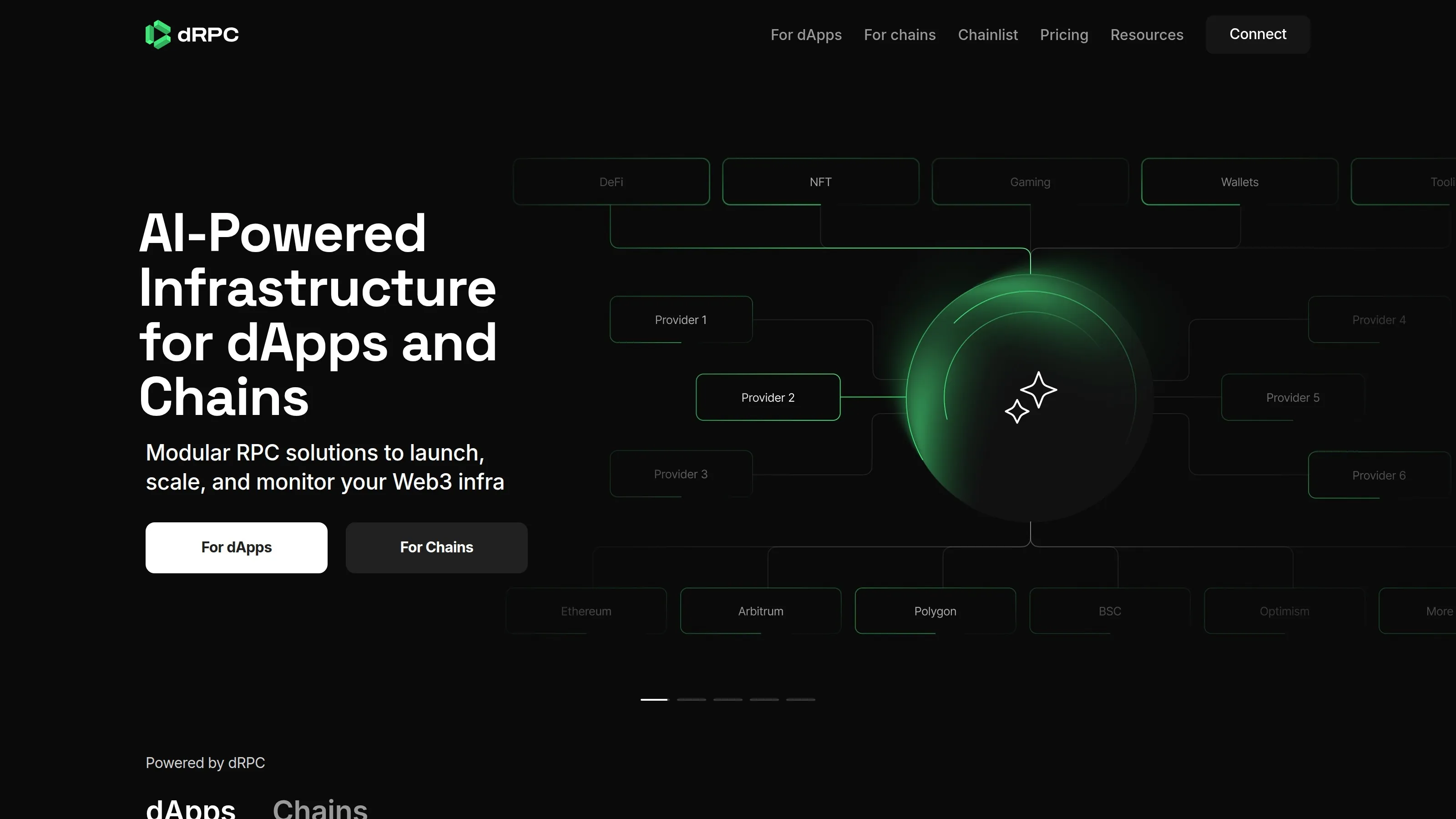Click the More chain box

pos(1418,611)
